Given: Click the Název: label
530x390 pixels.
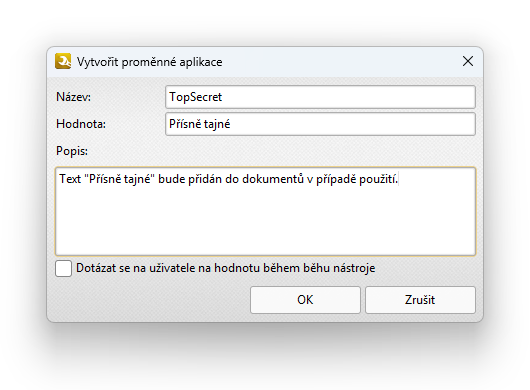Looking at the screenshot, I should coord(73,97).
